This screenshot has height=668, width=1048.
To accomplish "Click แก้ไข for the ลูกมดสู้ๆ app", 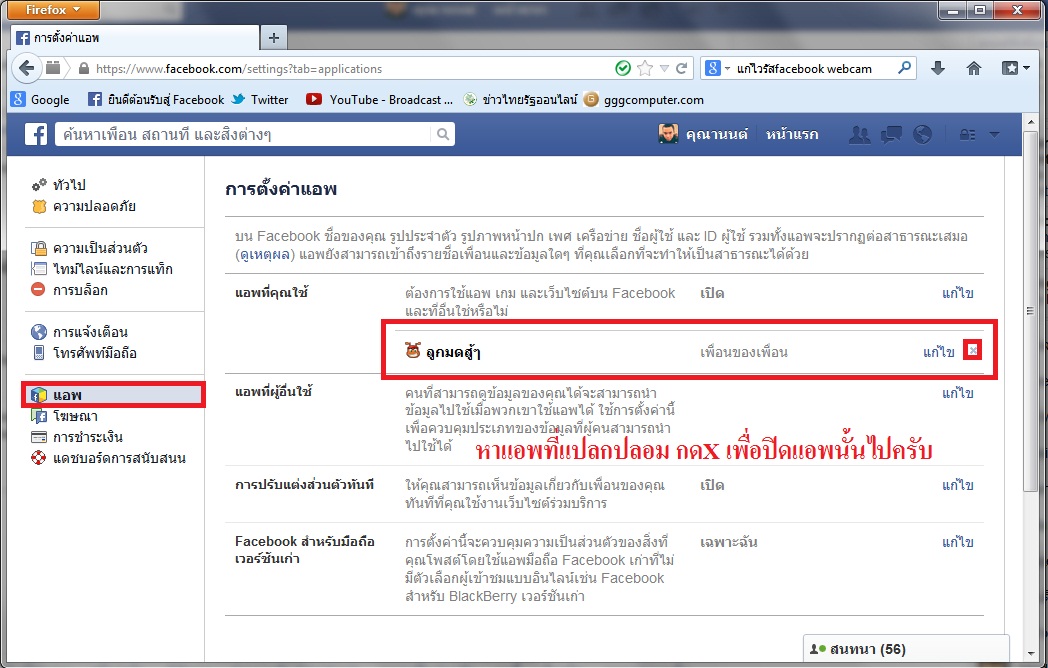I will [938, 352].
